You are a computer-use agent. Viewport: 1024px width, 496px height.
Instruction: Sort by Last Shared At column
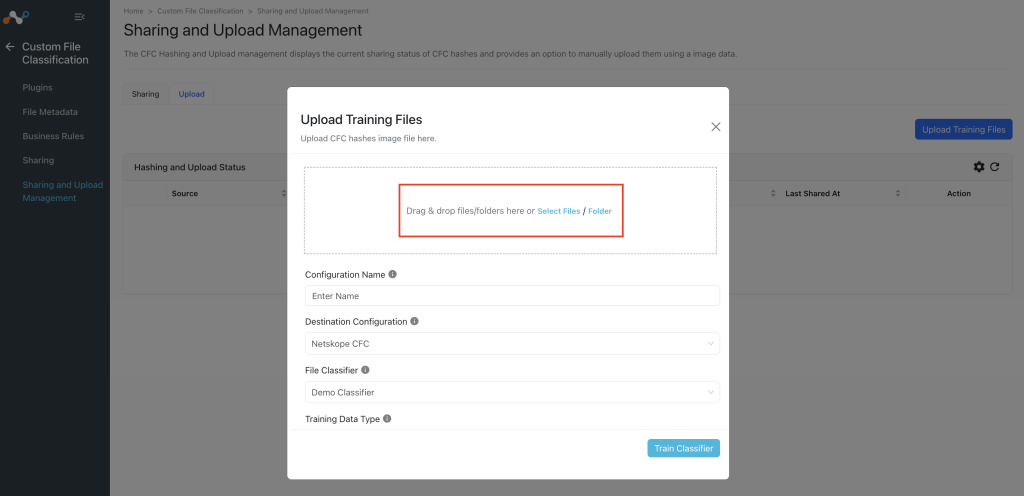[812, 194]
